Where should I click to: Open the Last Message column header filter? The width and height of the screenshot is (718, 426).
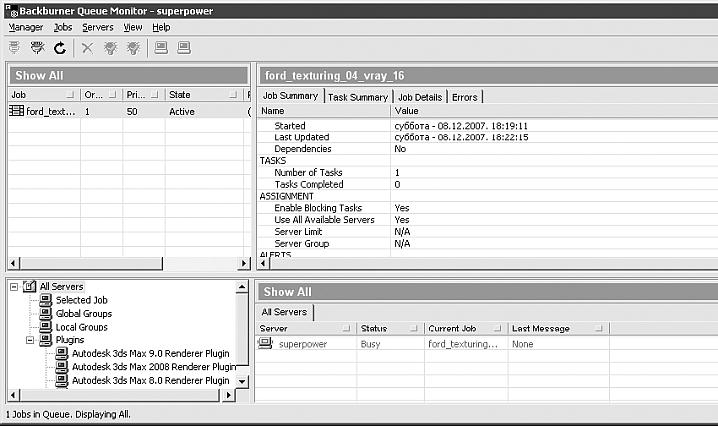598,328
